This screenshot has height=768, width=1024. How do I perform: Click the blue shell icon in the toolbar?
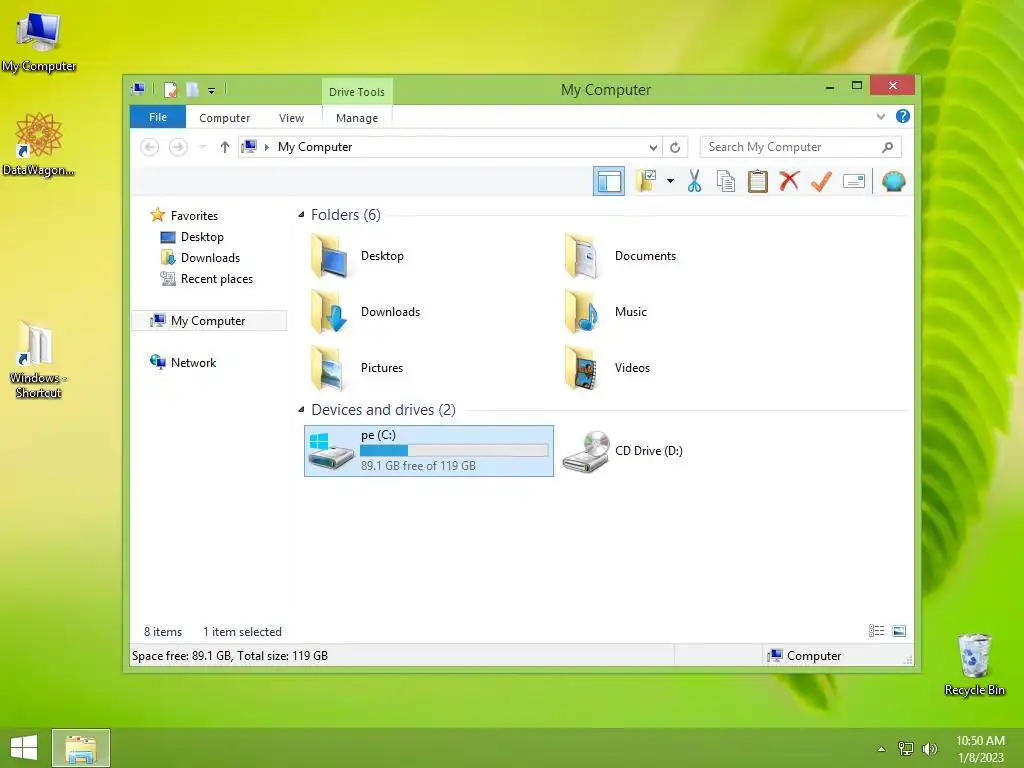coord(893,181)
